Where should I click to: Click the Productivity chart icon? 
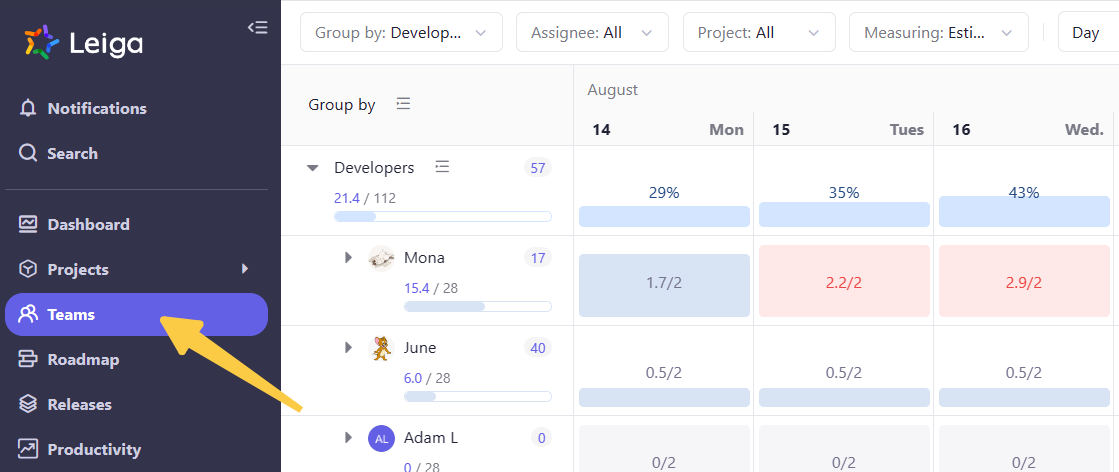point(28,449)
